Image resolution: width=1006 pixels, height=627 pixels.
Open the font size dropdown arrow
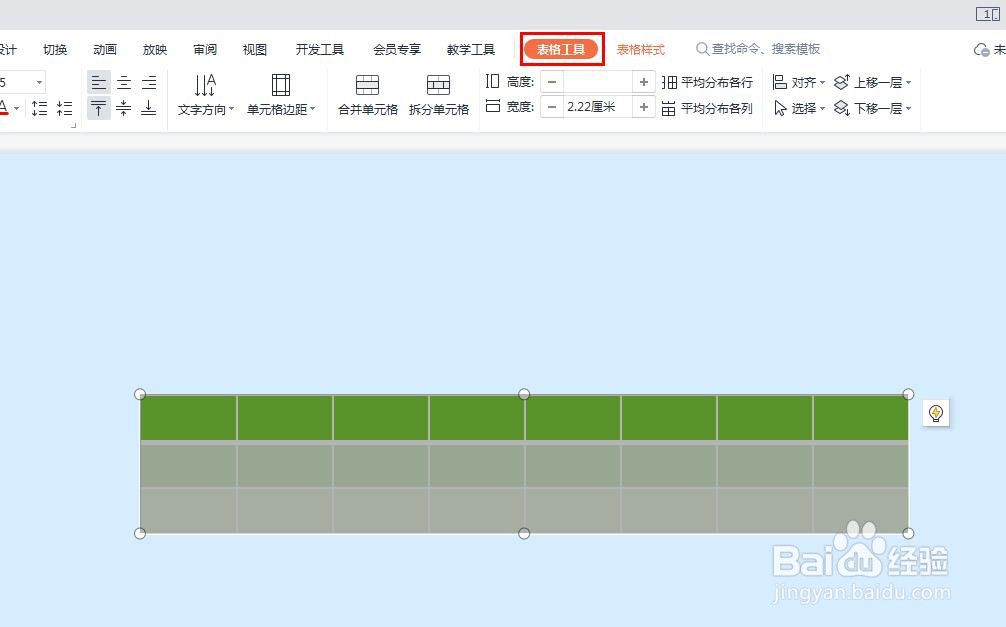[39, 83]
